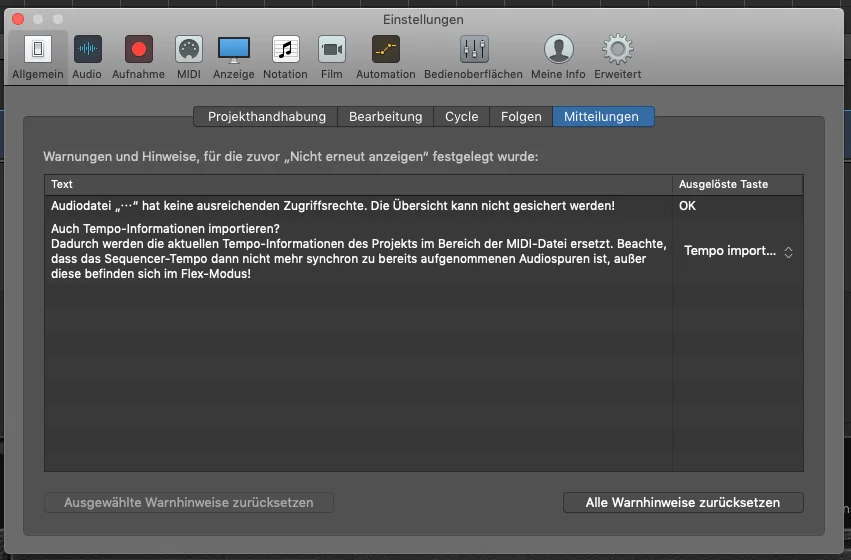Screen dimensions: 851x560
Task: Select the Tempo-Informationen importieren warning row
Action: (424, 251)
